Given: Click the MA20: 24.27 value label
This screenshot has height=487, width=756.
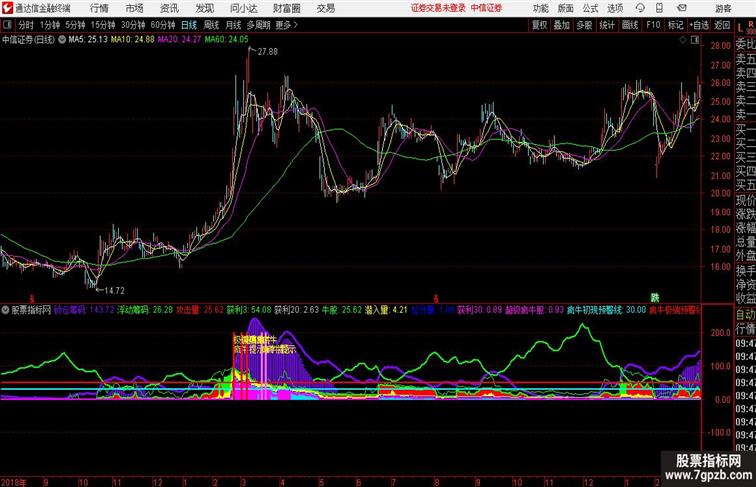Looking at the screenshot, I should pos(179,40).
